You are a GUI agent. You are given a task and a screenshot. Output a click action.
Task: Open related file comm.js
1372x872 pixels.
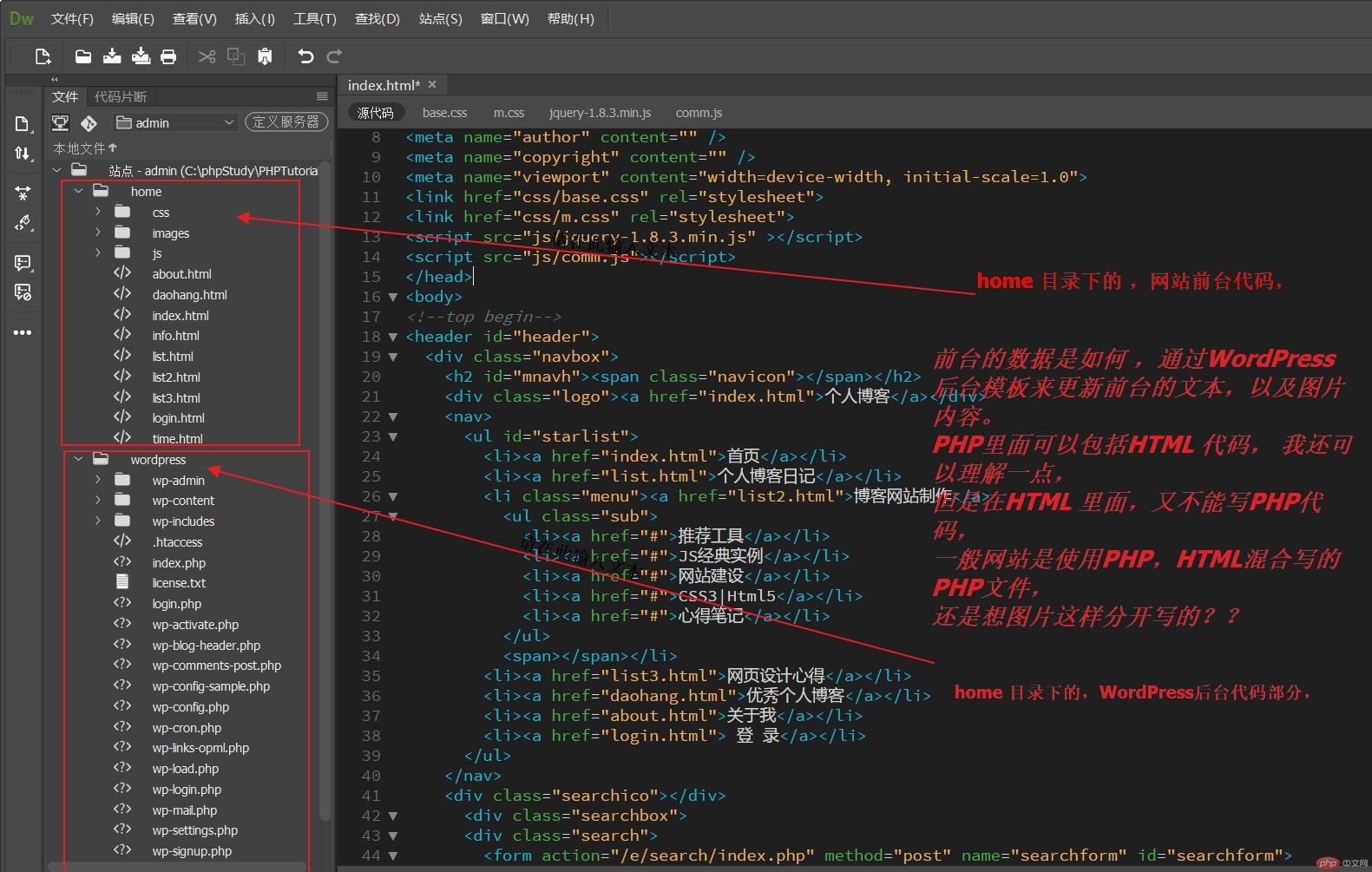click(699, 113)
